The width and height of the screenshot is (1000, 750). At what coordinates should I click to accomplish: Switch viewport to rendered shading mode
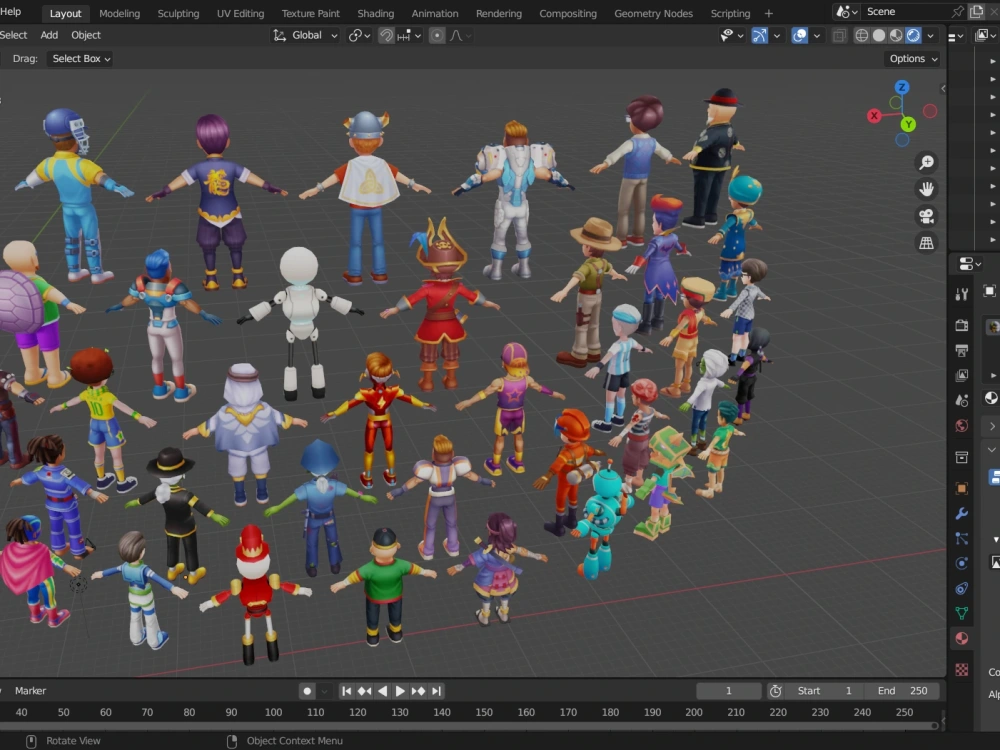point(912,35)
